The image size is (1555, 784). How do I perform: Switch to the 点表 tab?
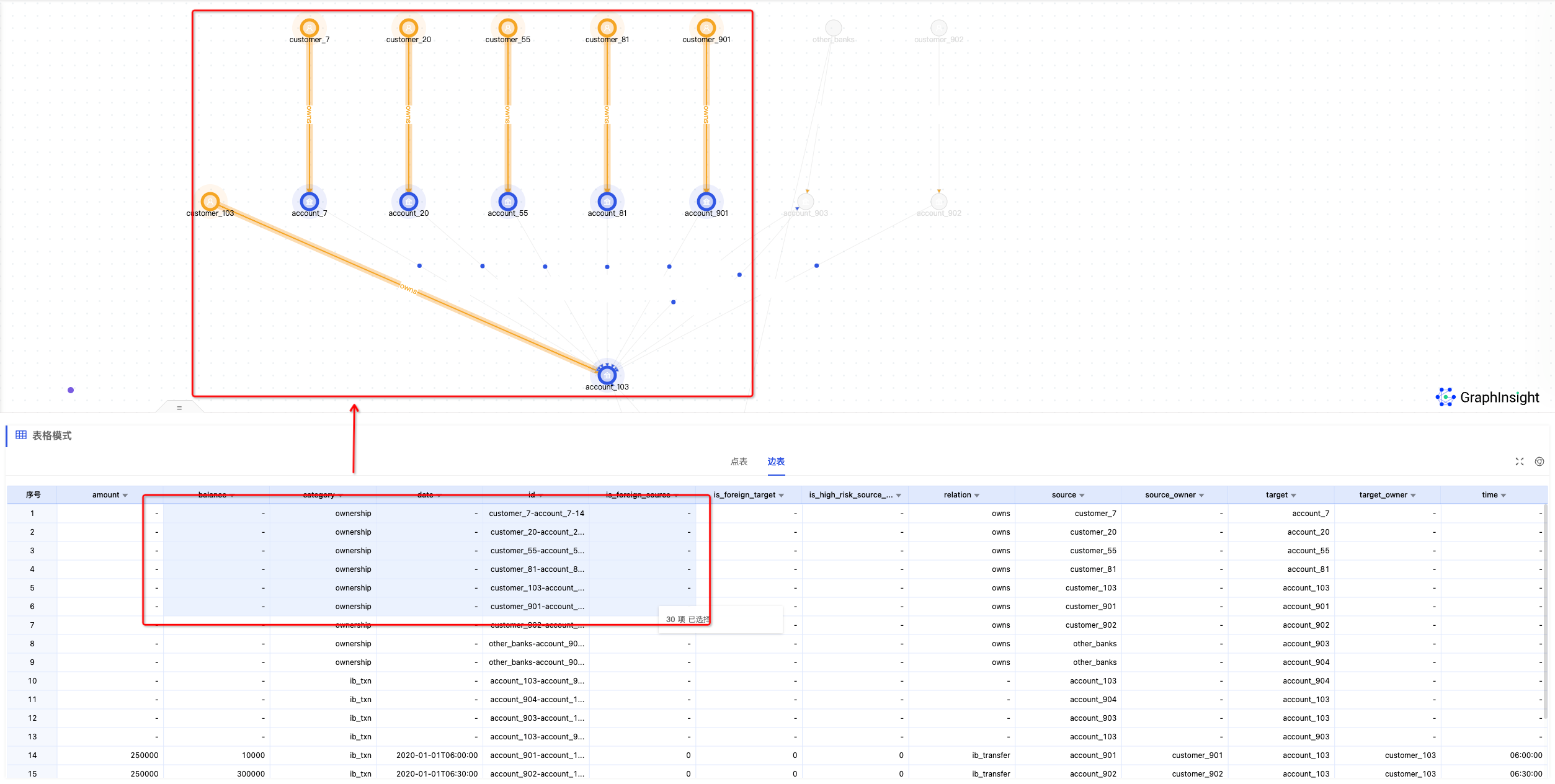[x=738, y=461]
